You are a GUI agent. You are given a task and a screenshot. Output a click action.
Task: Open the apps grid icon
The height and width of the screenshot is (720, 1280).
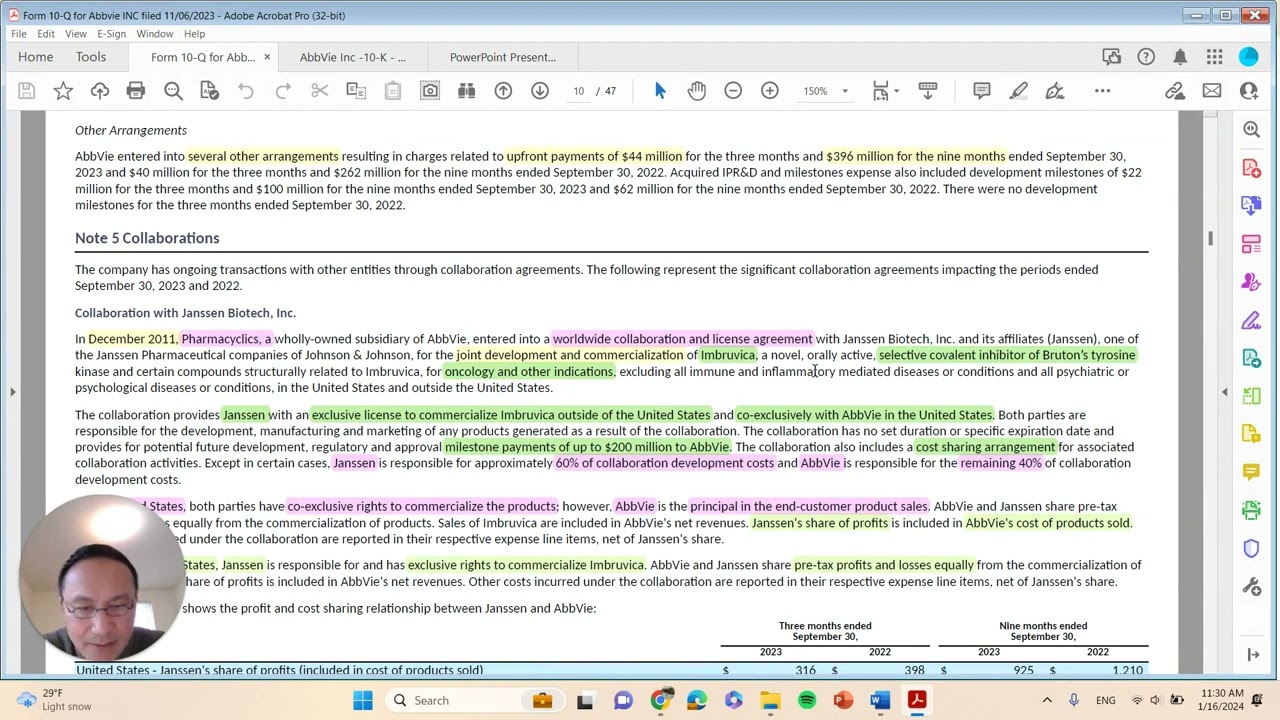(1214, 57)
